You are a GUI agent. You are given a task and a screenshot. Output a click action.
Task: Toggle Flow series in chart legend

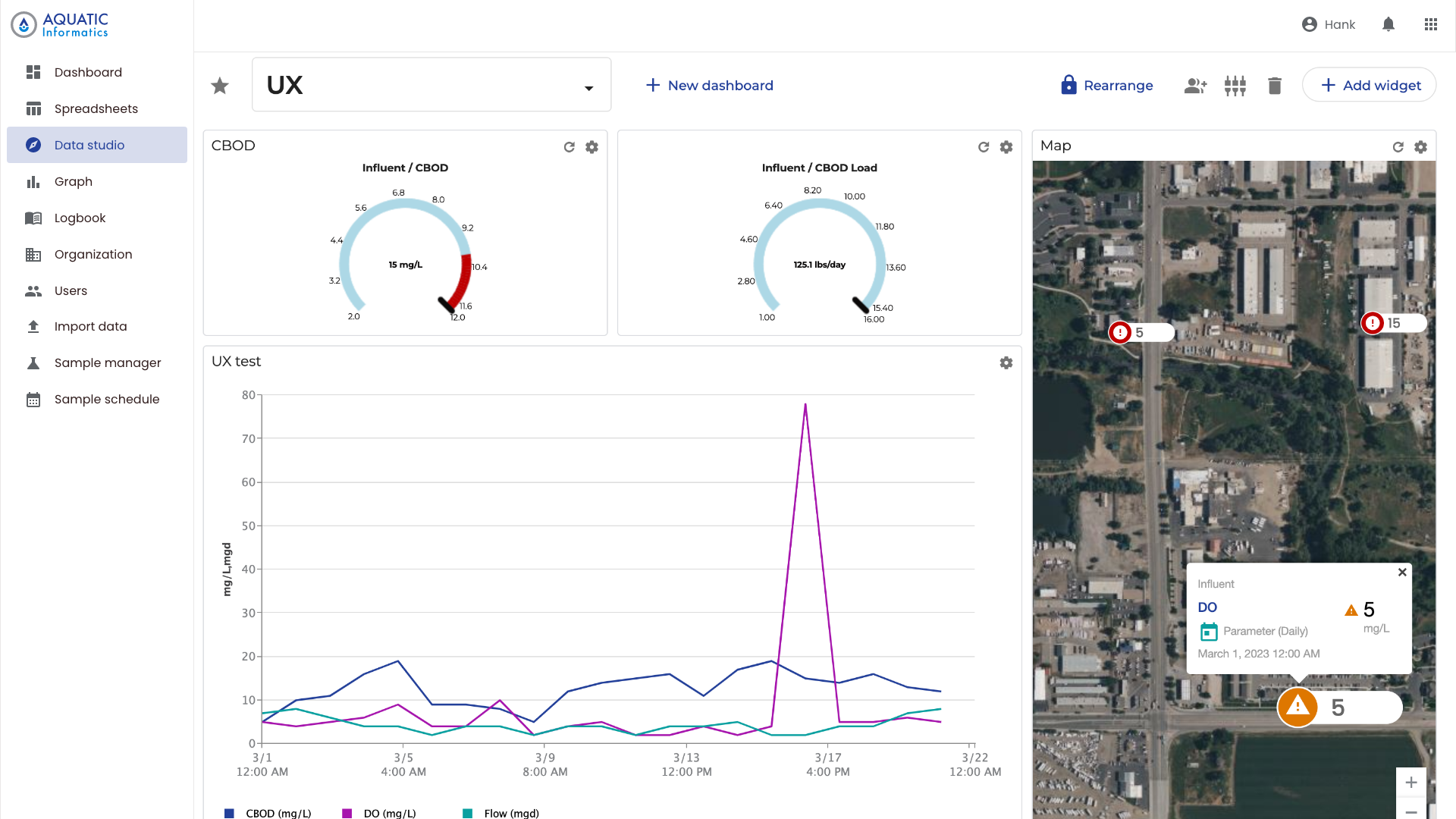pyautogui.click(x=502, y=813)
